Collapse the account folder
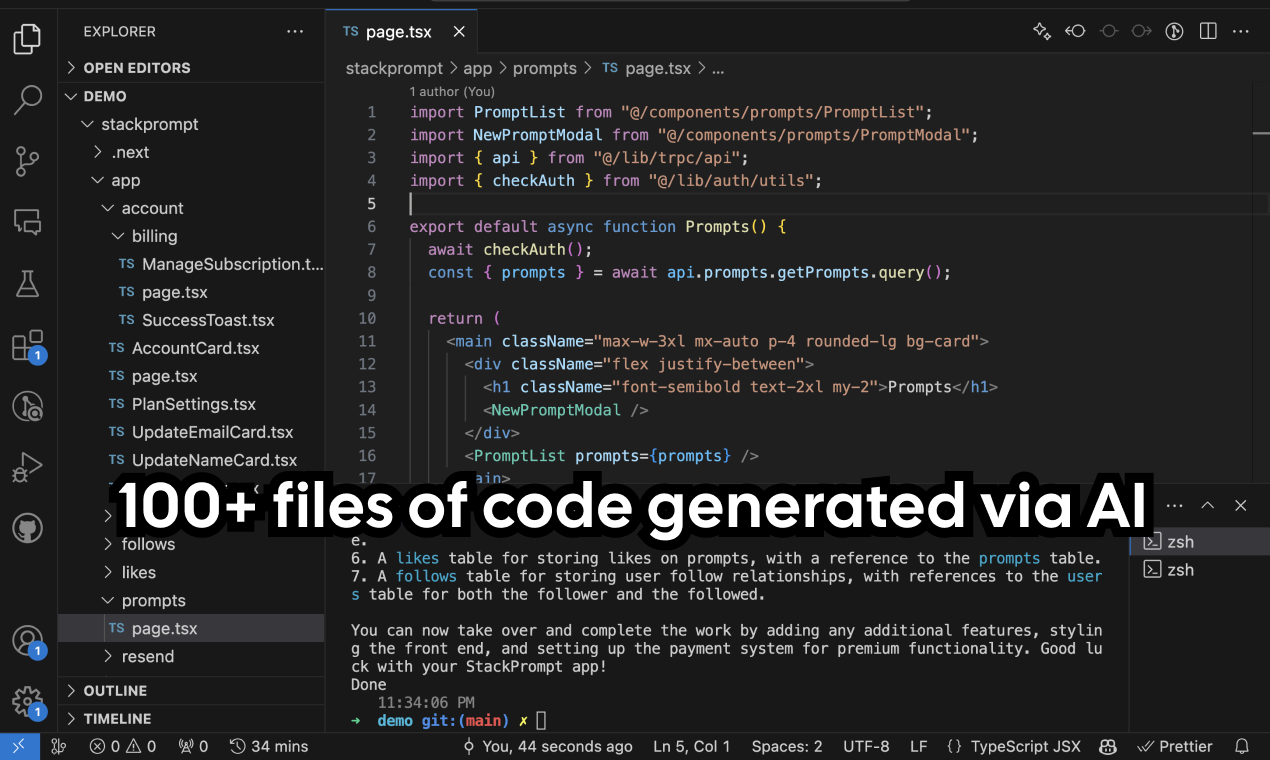Screen dimensions: 1270x760 click(x=191, y=208)
